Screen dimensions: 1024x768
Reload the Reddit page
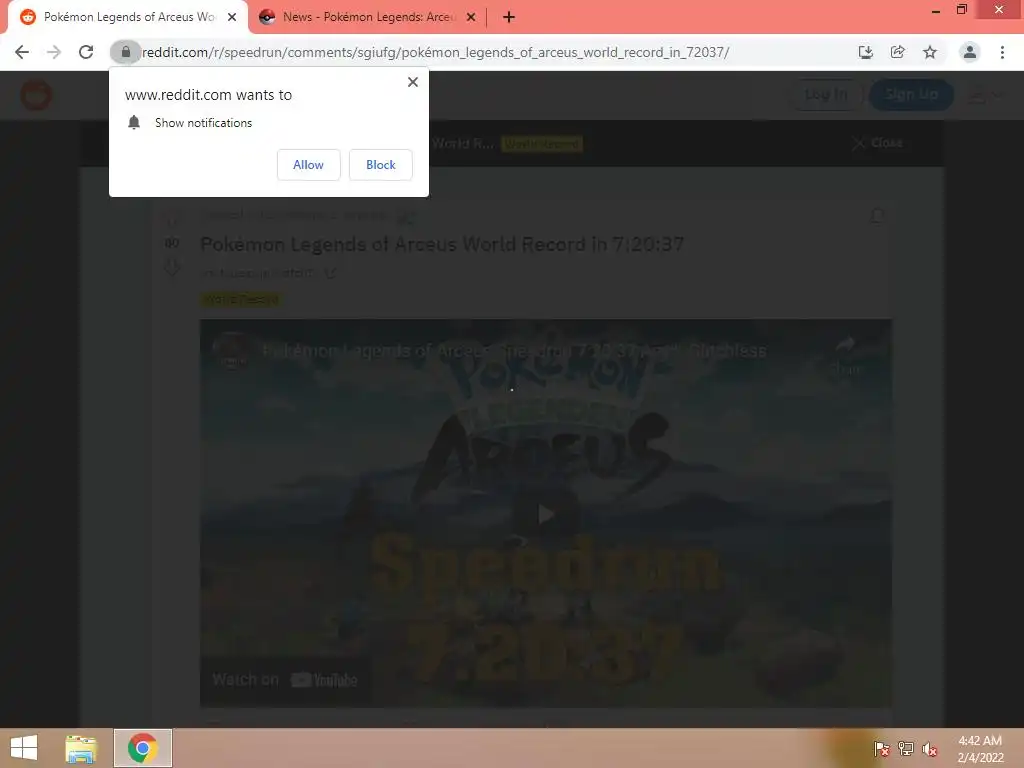point(86,52)
